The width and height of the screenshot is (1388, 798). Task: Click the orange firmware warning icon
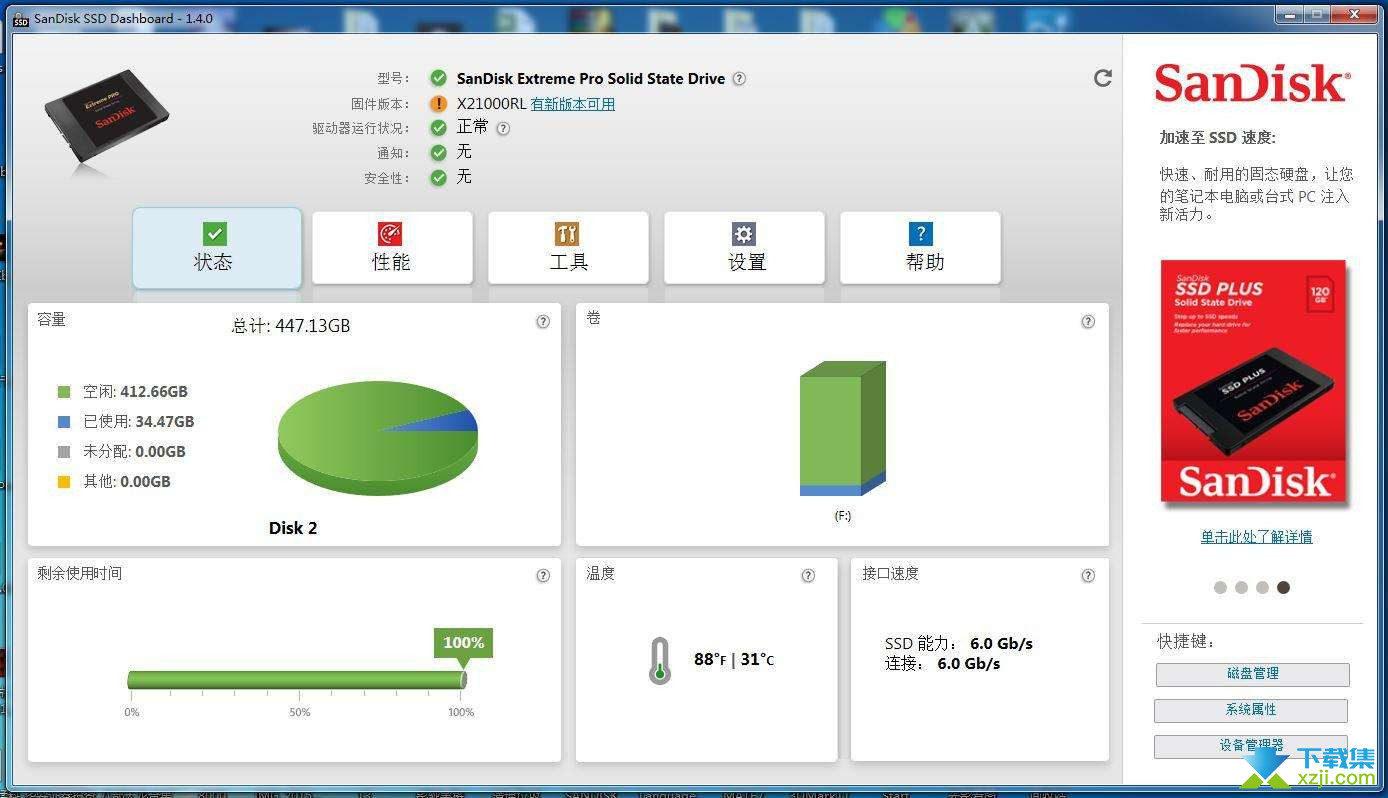tap(438, 103)
